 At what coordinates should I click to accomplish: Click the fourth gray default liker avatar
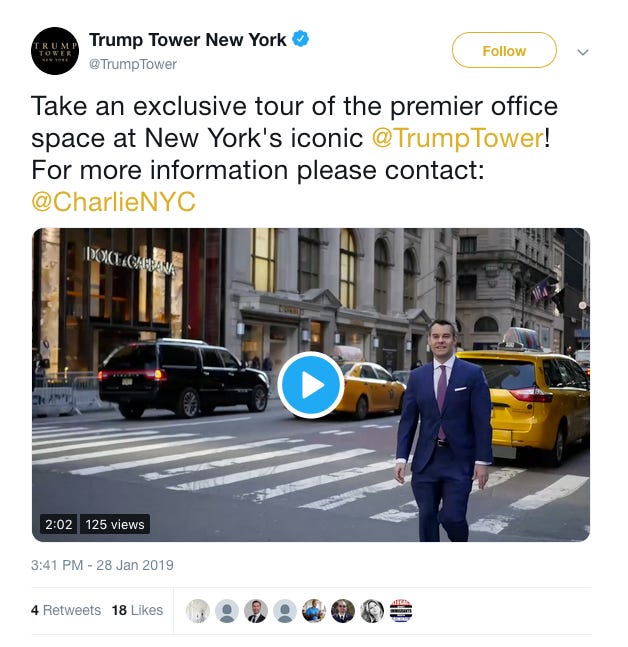285,611
